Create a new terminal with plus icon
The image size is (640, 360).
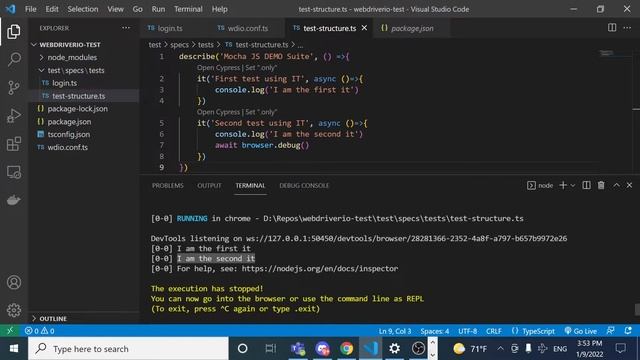pyautogui.click(x=563, y=185)
